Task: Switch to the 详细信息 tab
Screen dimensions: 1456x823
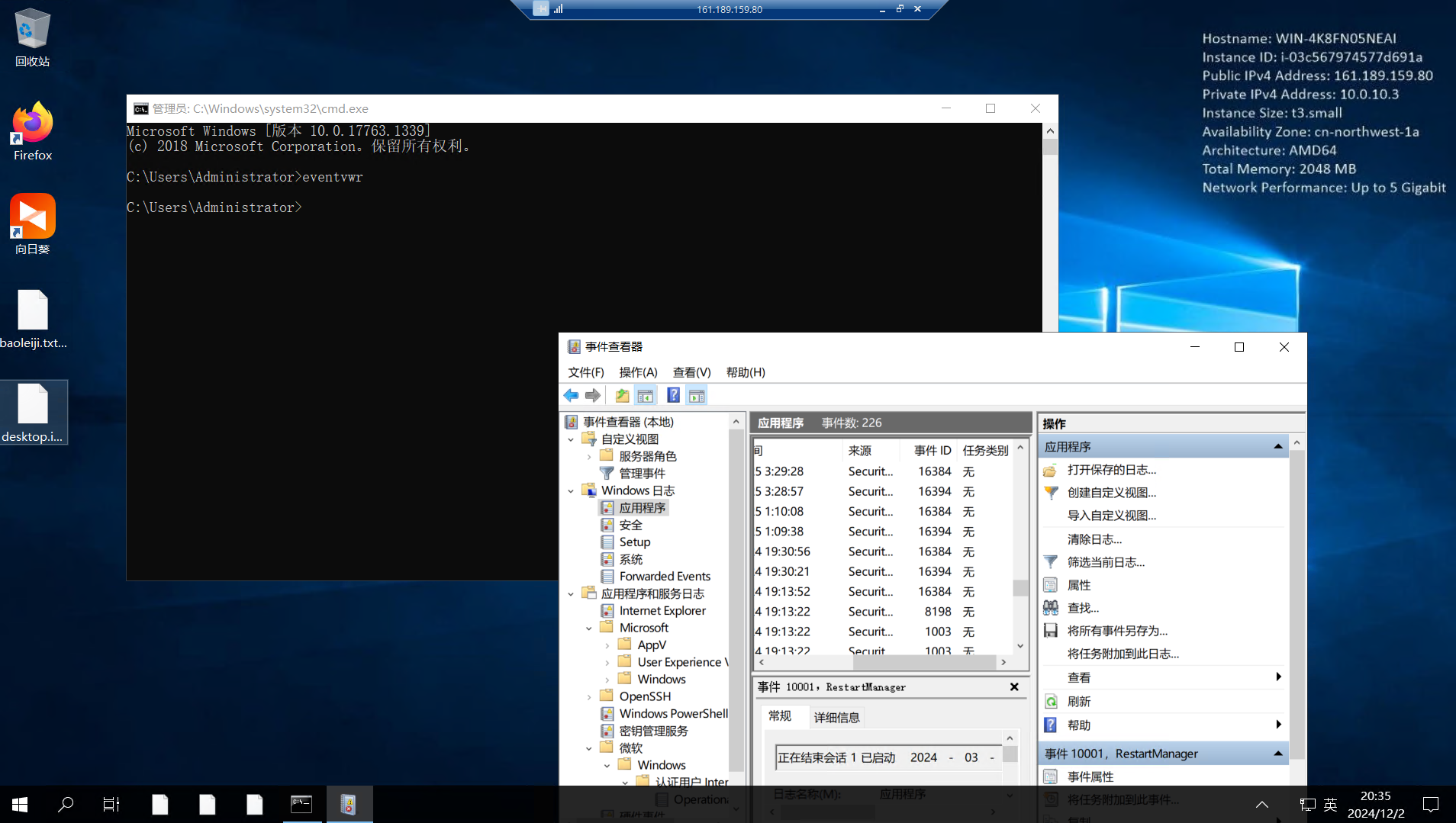Action: pyautogui.click(x=836, y=717)
